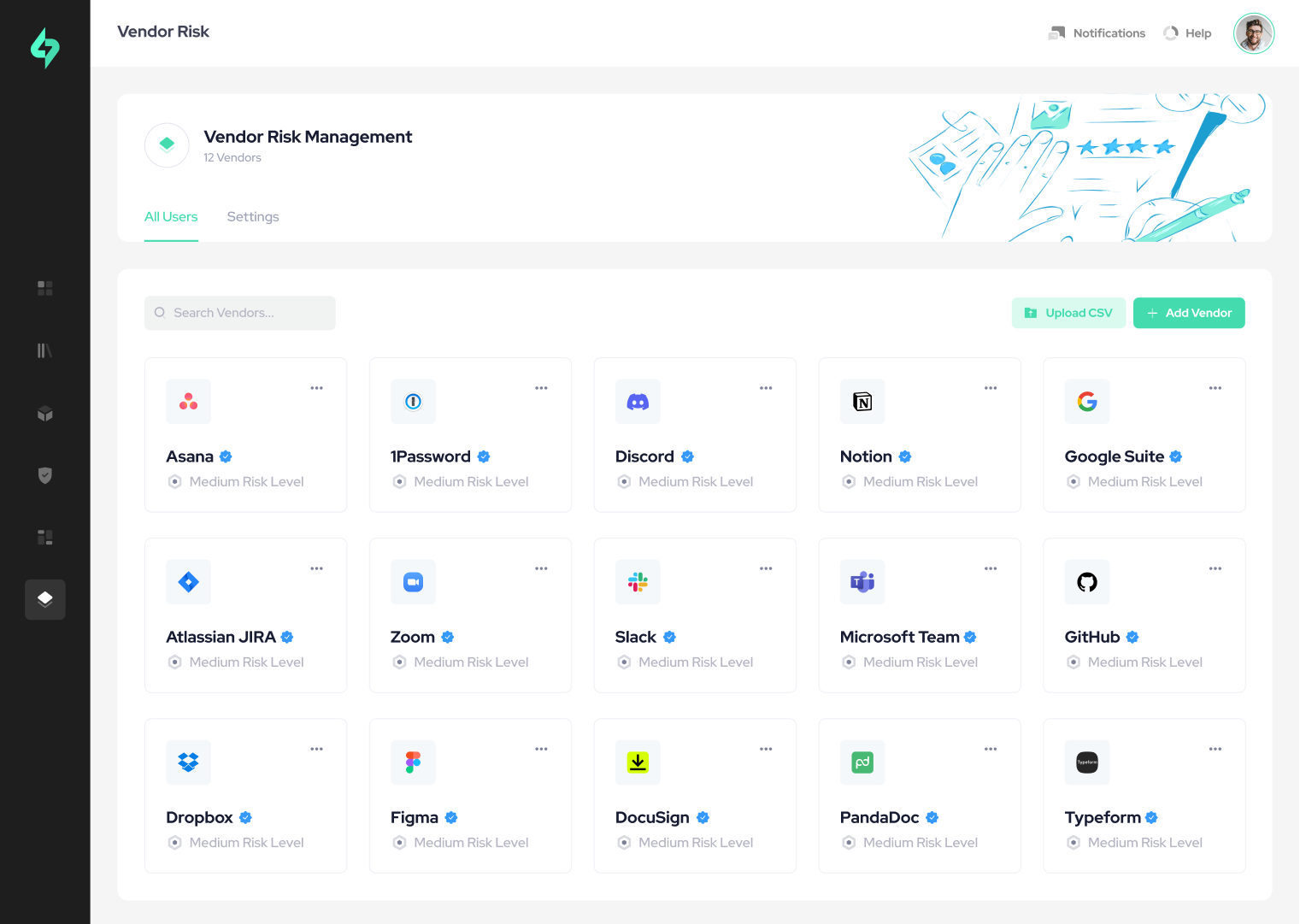Select the All Users tab
This screenshot has width=1300, height=924.
pos(171,217)
